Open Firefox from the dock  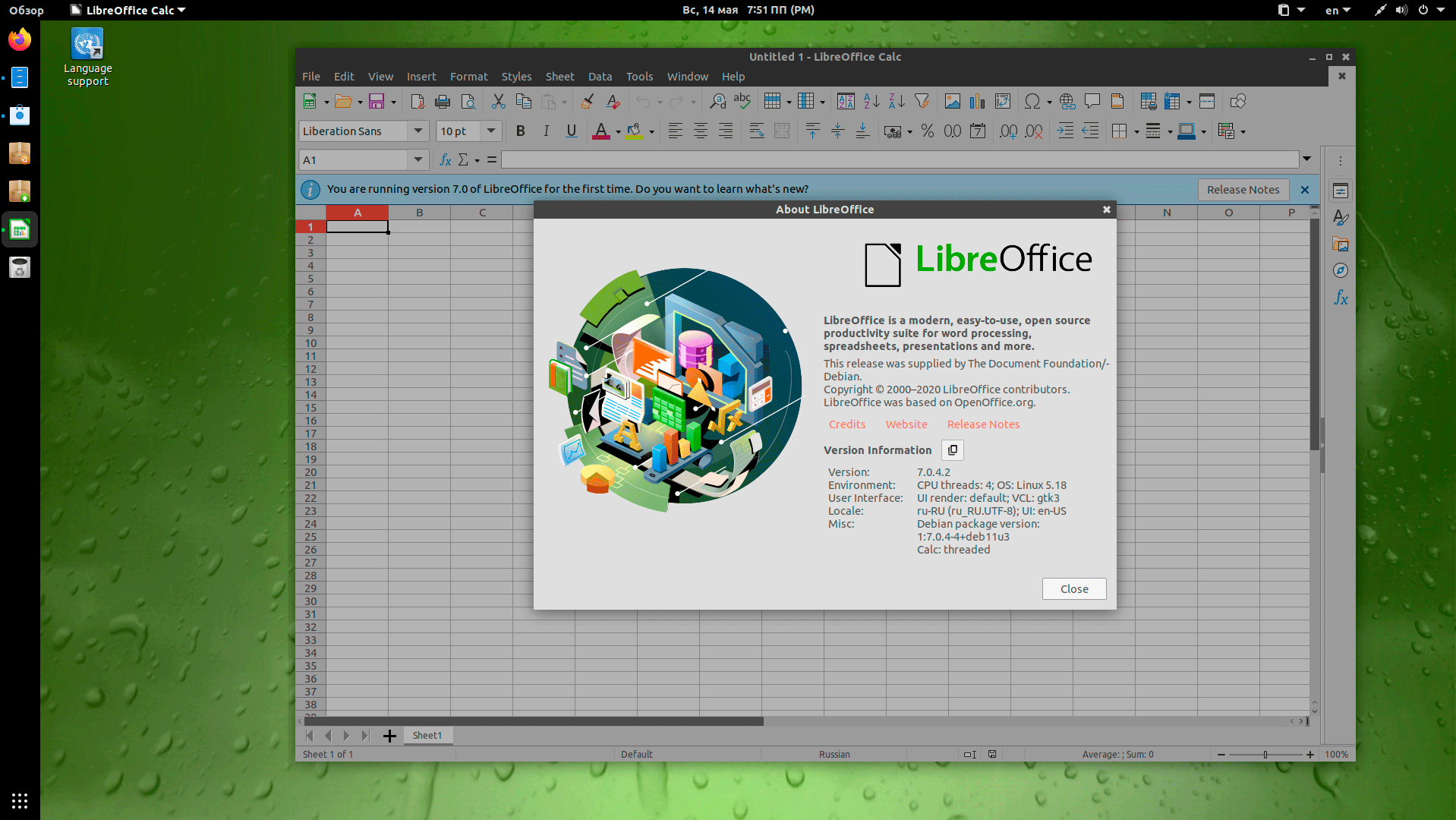20,39
